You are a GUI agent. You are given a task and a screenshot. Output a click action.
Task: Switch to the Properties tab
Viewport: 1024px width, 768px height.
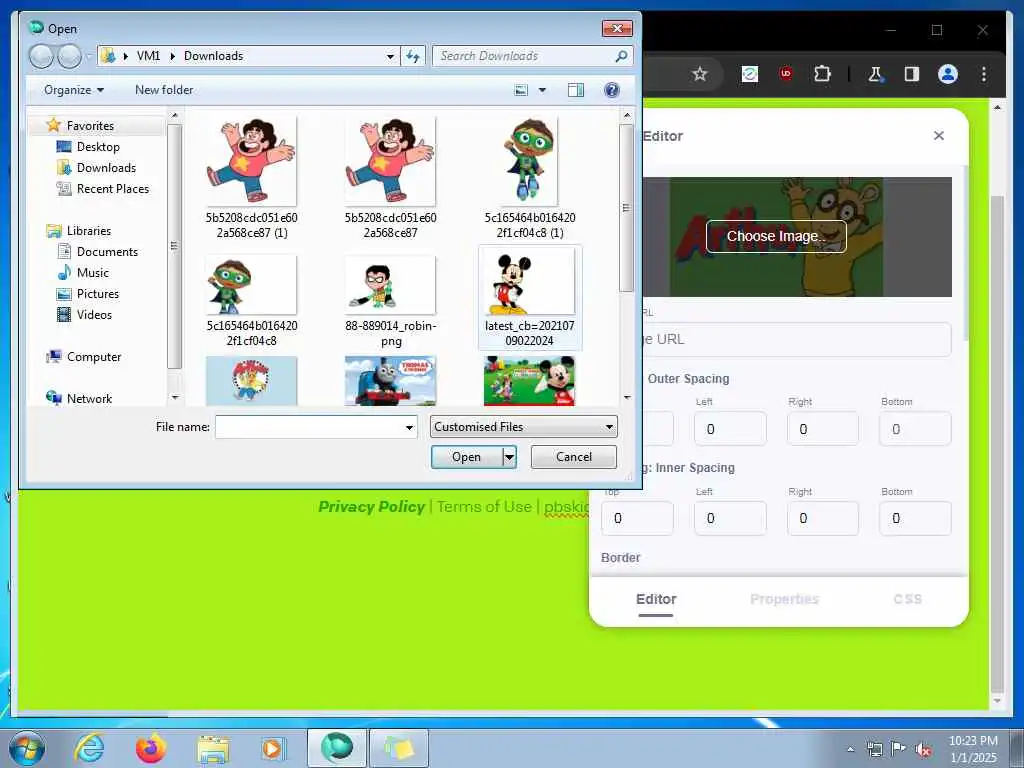(x=784, y=600)
